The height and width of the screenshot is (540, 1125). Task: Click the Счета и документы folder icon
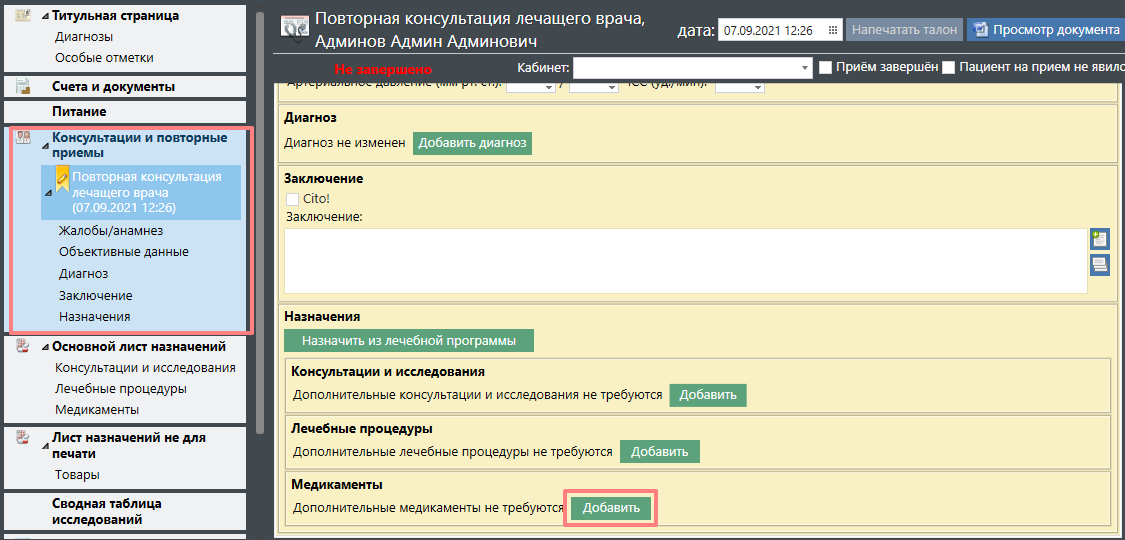pos(23,87)
